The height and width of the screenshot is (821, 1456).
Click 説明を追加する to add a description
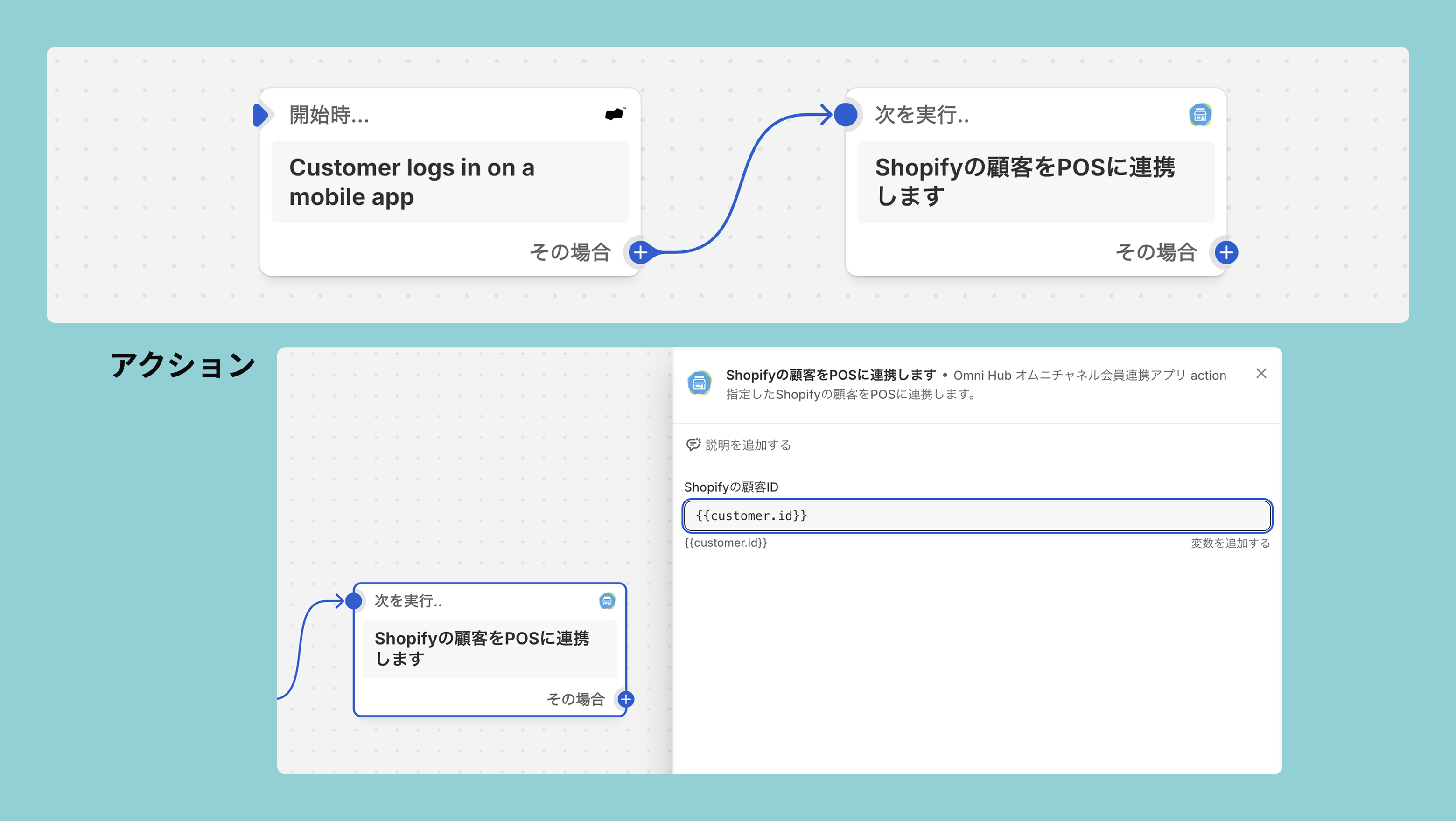pos(747,445)
